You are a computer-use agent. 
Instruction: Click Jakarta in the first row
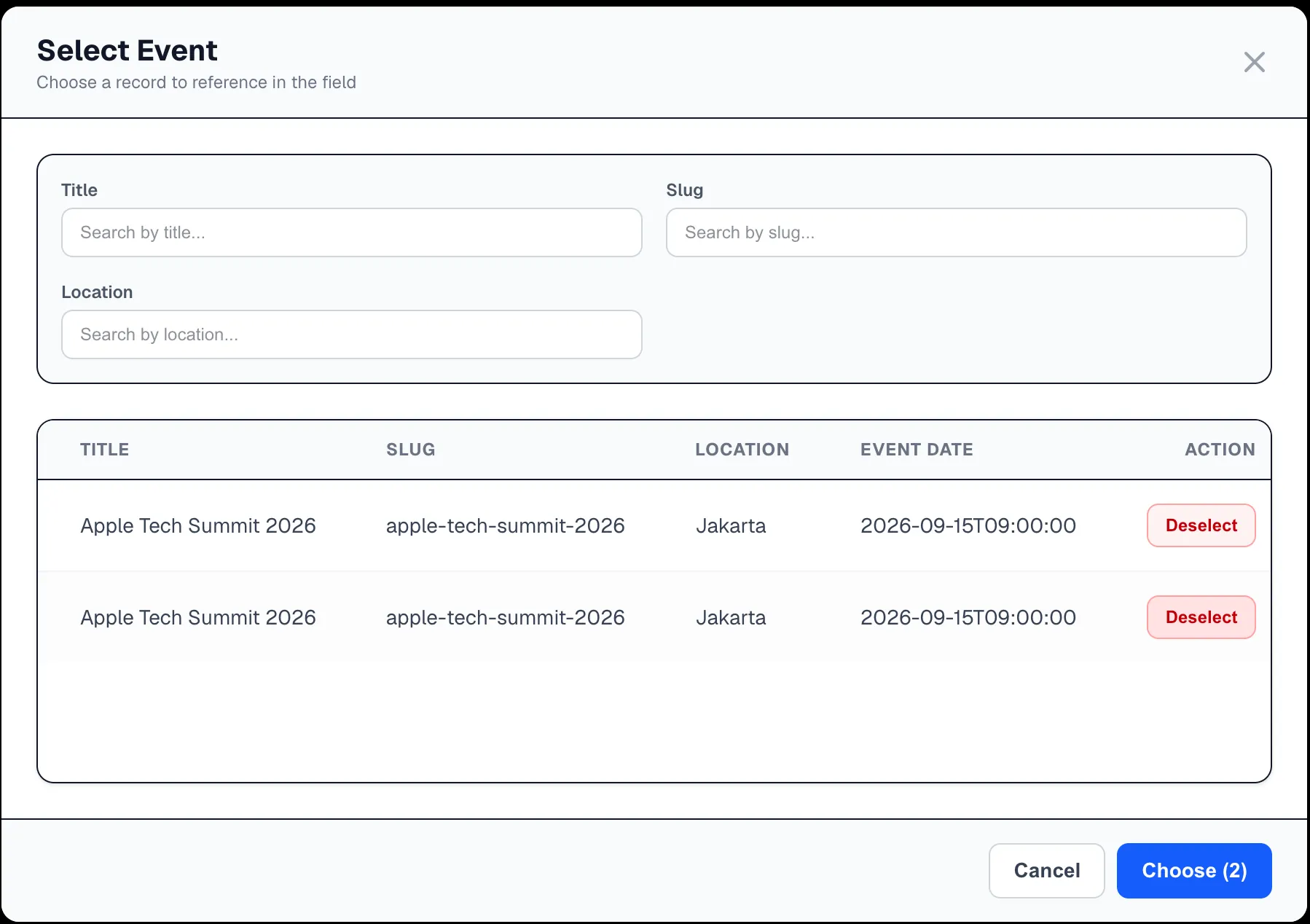point(731,525)
